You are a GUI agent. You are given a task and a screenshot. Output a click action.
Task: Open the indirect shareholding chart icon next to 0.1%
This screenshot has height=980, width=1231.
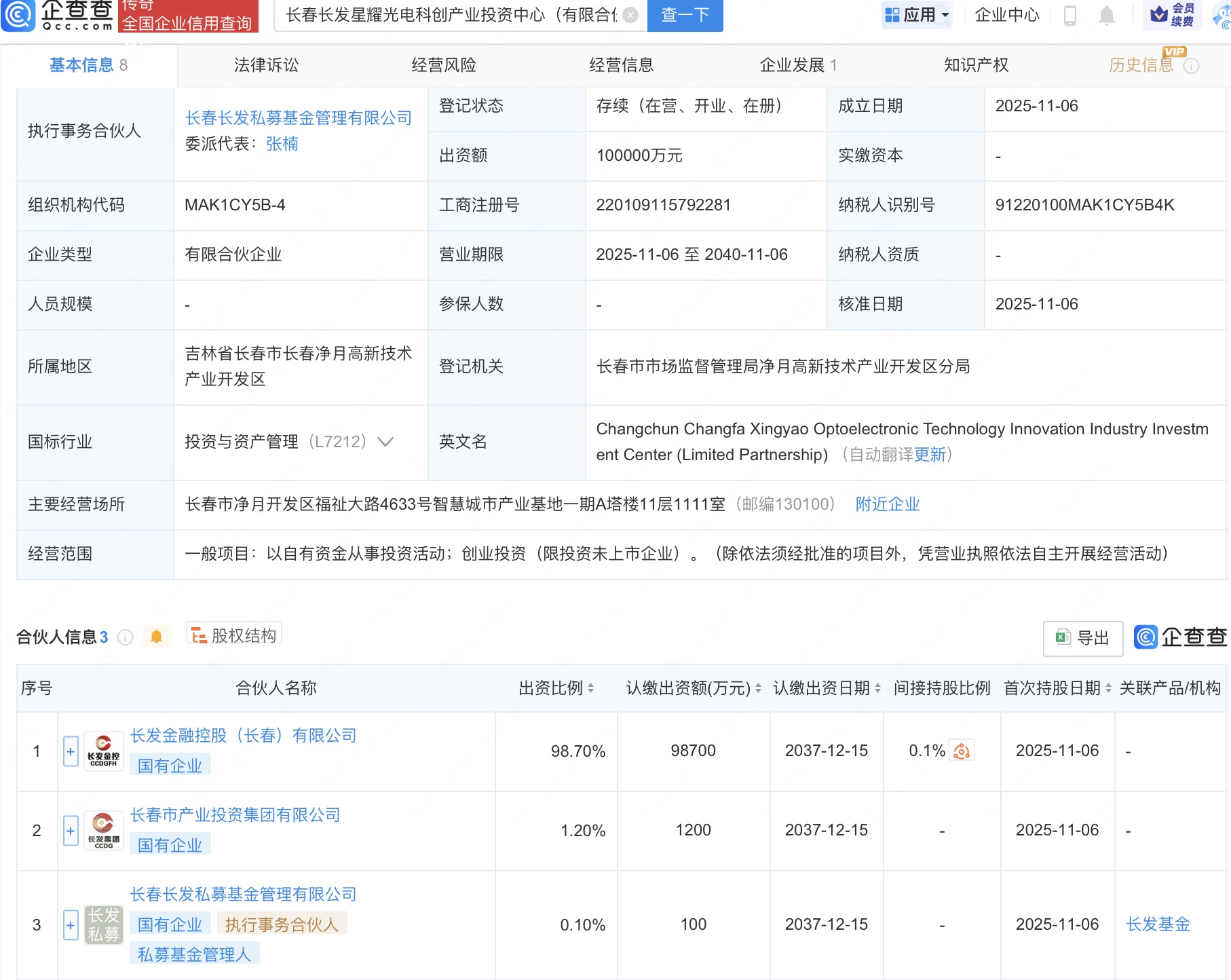(x=962, y=751)
